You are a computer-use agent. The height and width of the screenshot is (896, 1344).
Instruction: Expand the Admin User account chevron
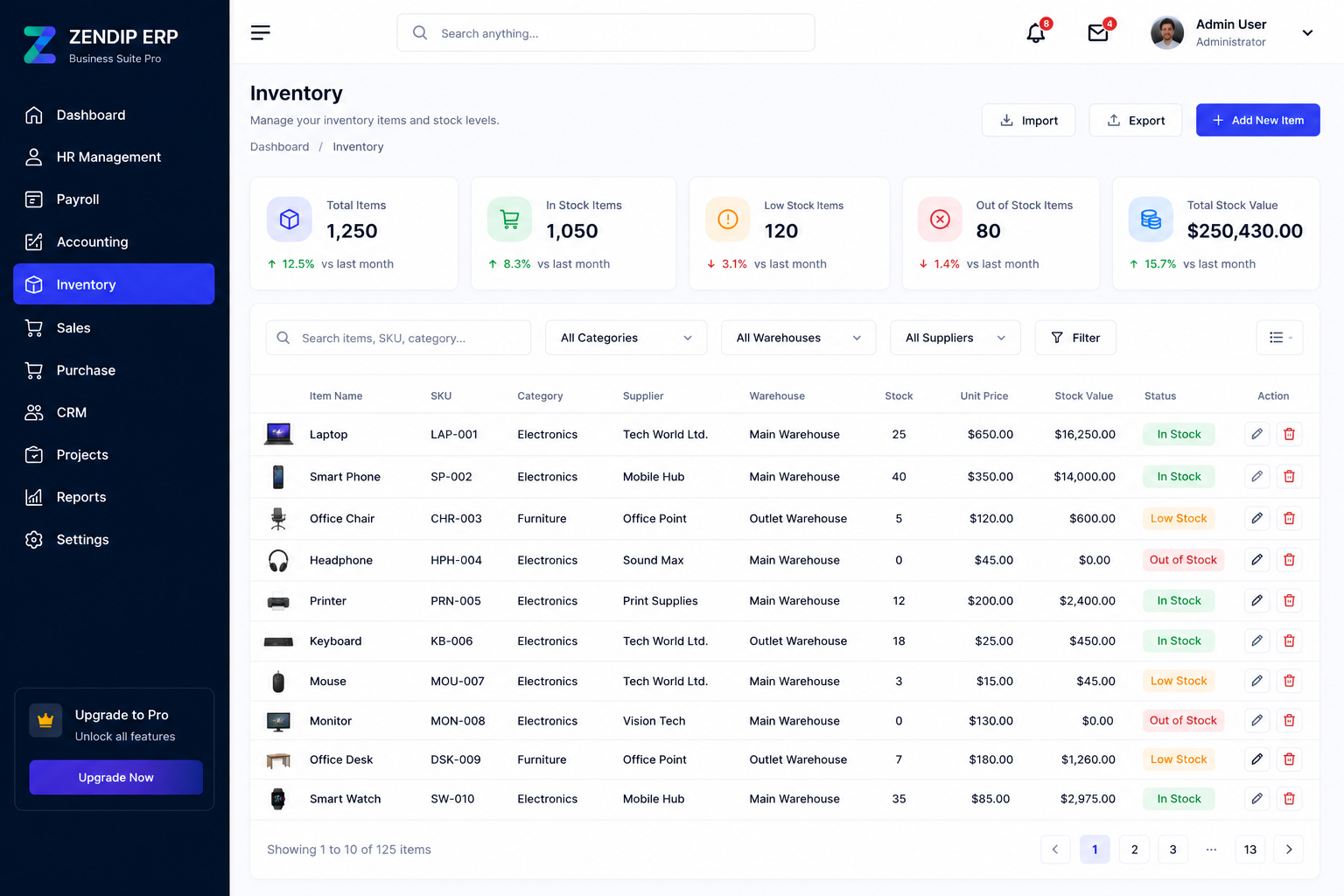click(1307, 33)
